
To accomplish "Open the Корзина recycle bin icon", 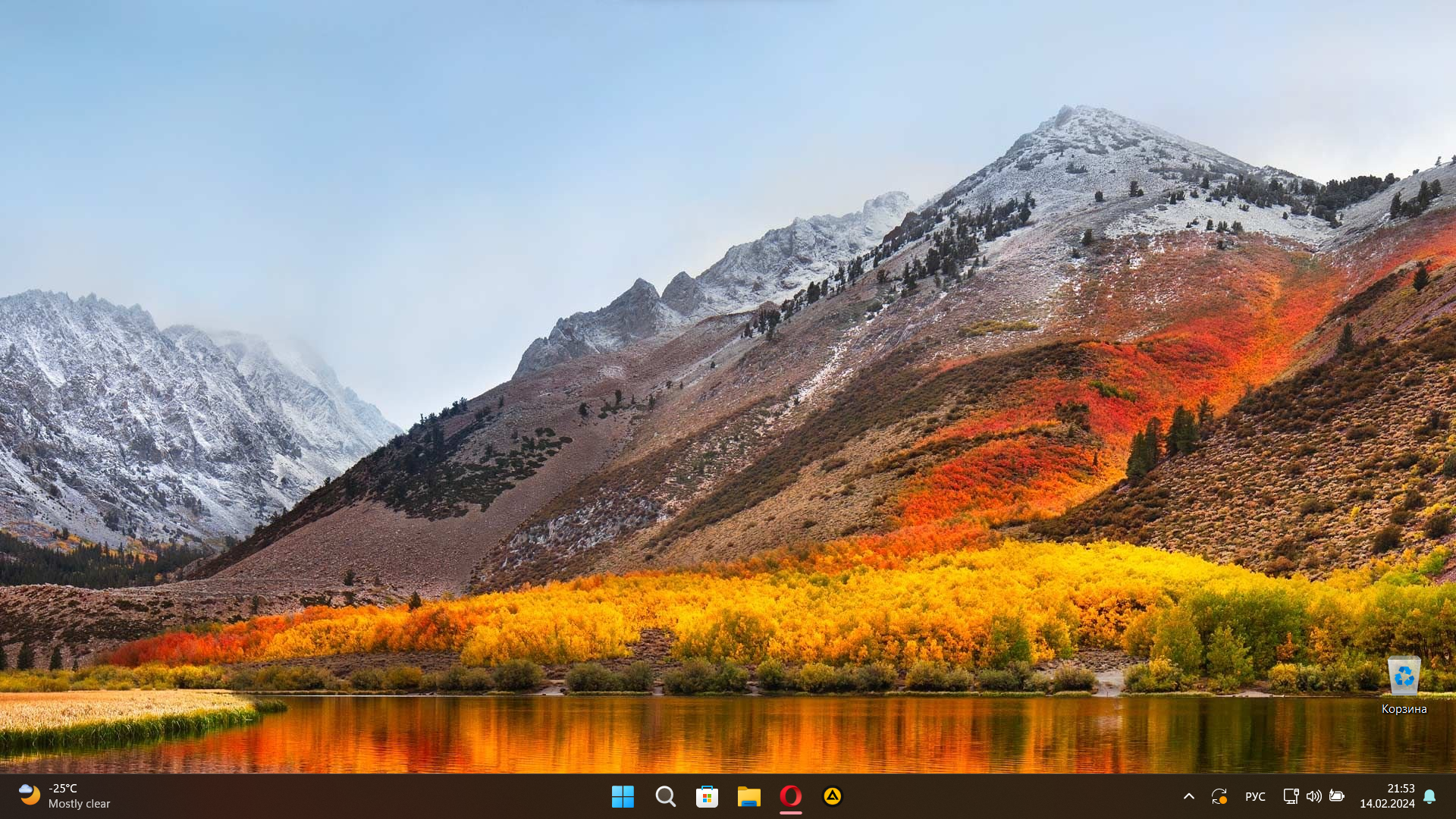I will pos(1404,686).
